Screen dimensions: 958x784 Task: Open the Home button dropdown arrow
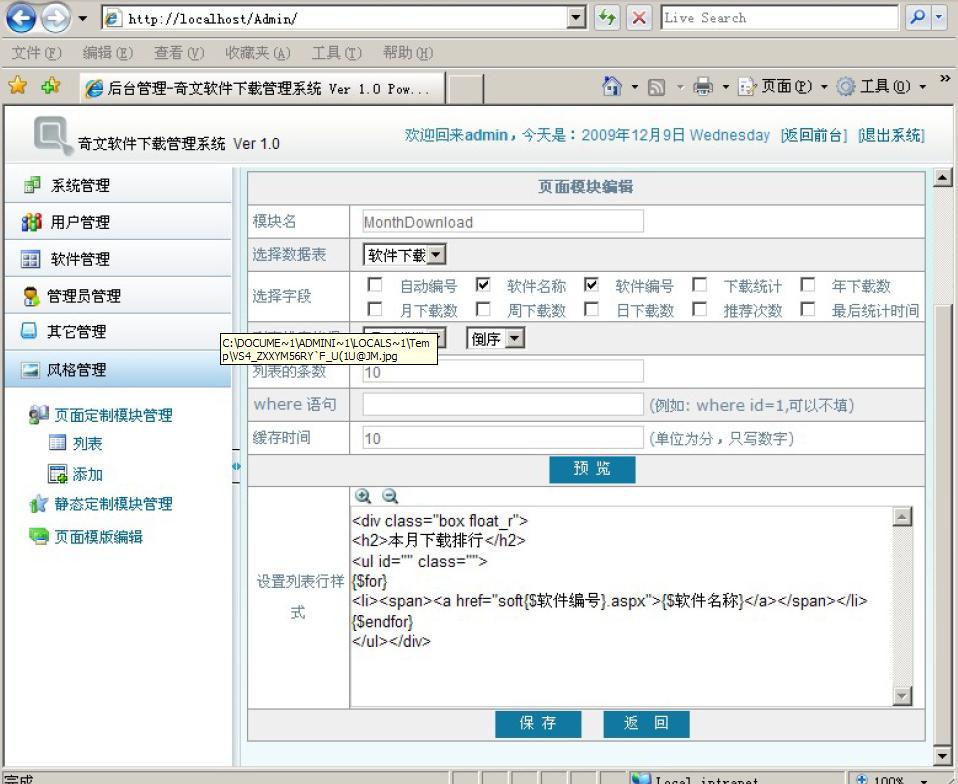635,87
